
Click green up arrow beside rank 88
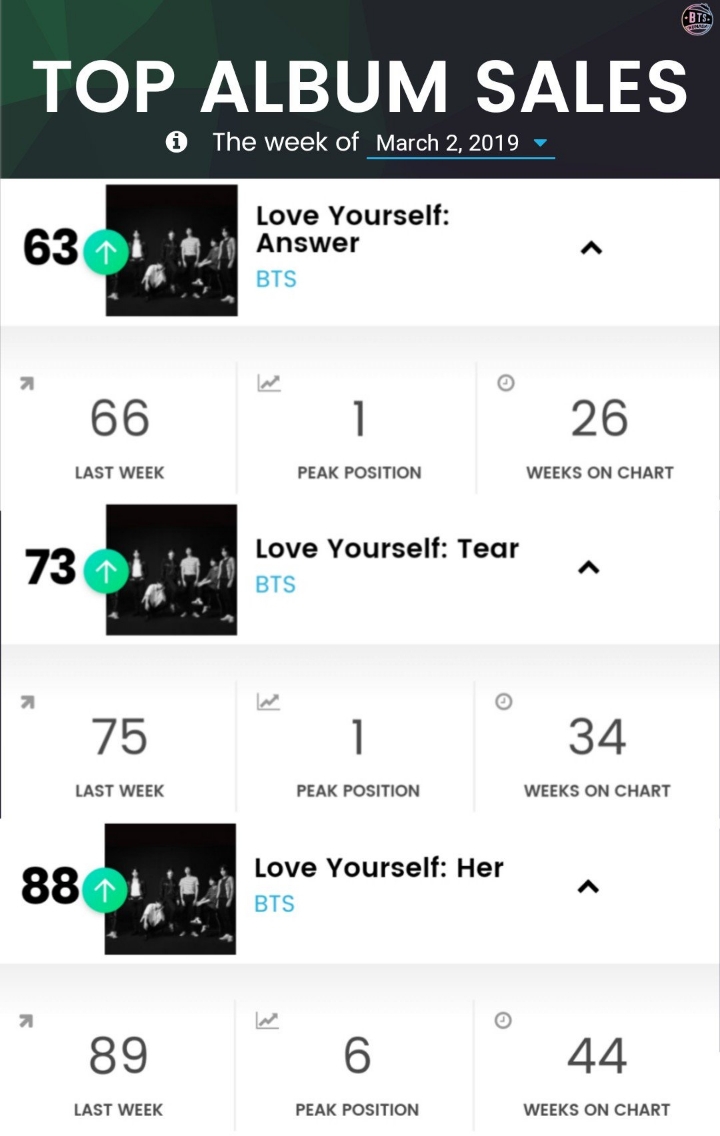tap(105, 890)
